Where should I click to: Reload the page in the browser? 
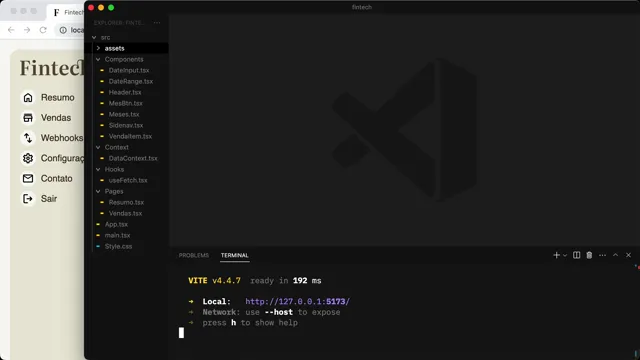(43, 30)
